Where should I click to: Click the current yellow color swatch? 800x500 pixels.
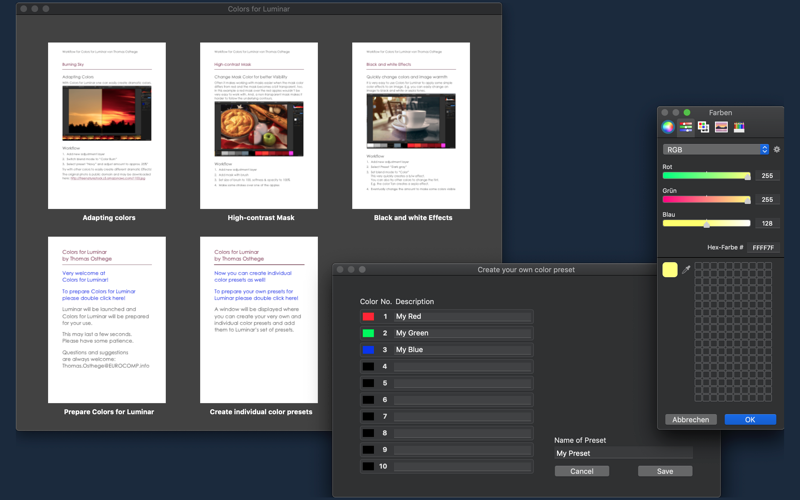(670, 269)
